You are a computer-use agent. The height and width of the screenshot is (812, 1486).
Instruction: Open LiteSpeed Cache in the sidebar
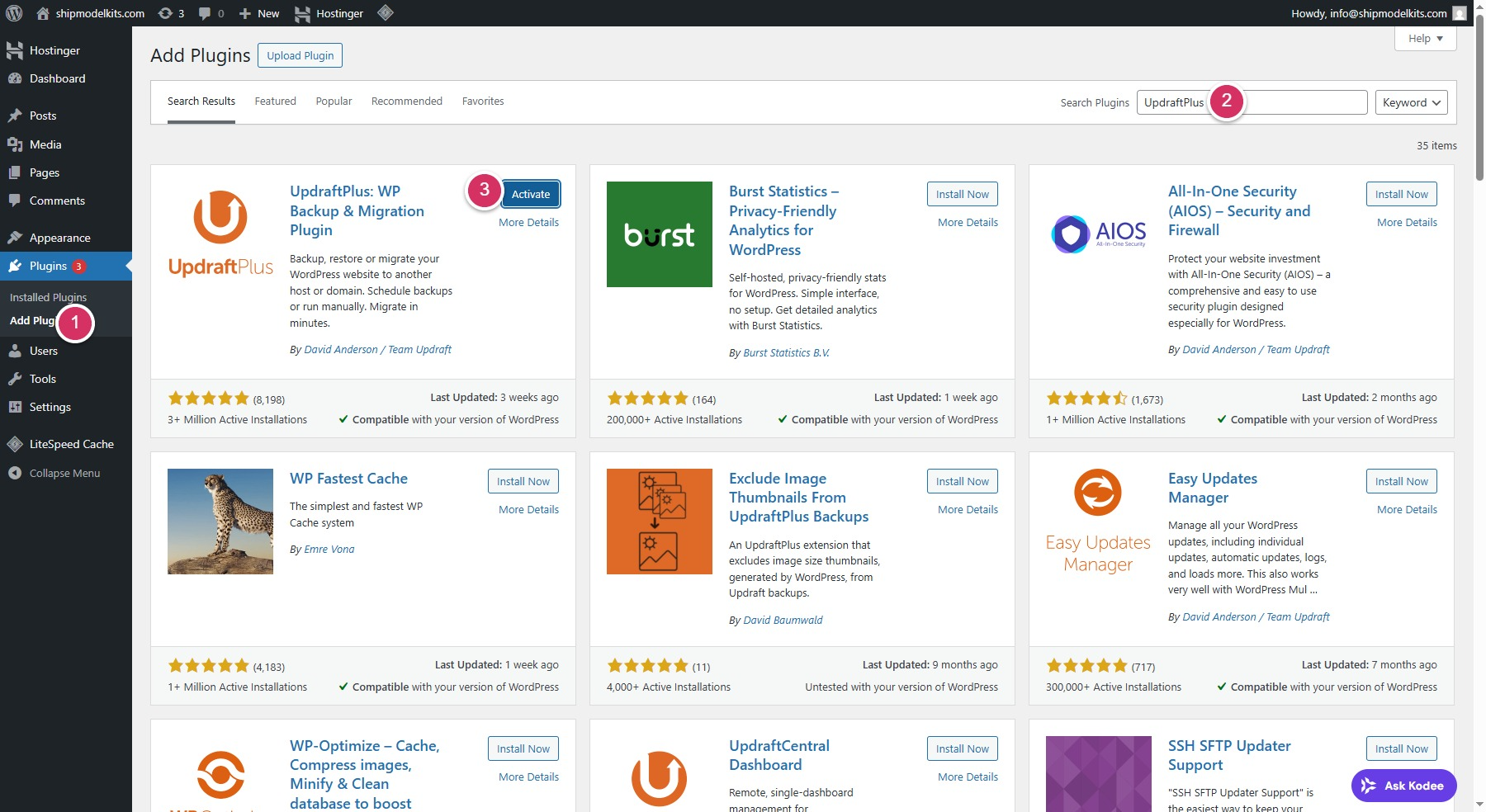click(x=71, y=444)
